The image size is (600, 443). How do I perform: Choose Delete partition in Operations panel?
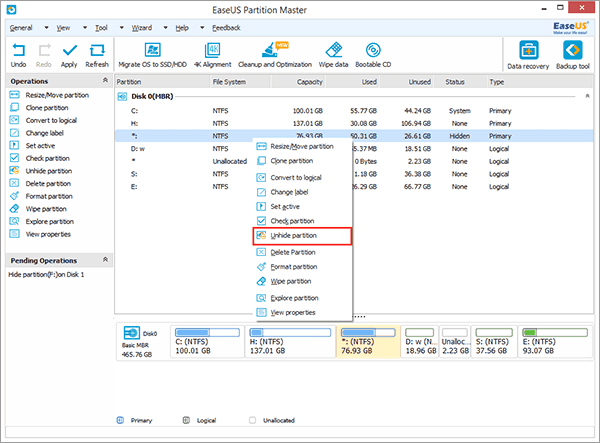click(40, 183)
